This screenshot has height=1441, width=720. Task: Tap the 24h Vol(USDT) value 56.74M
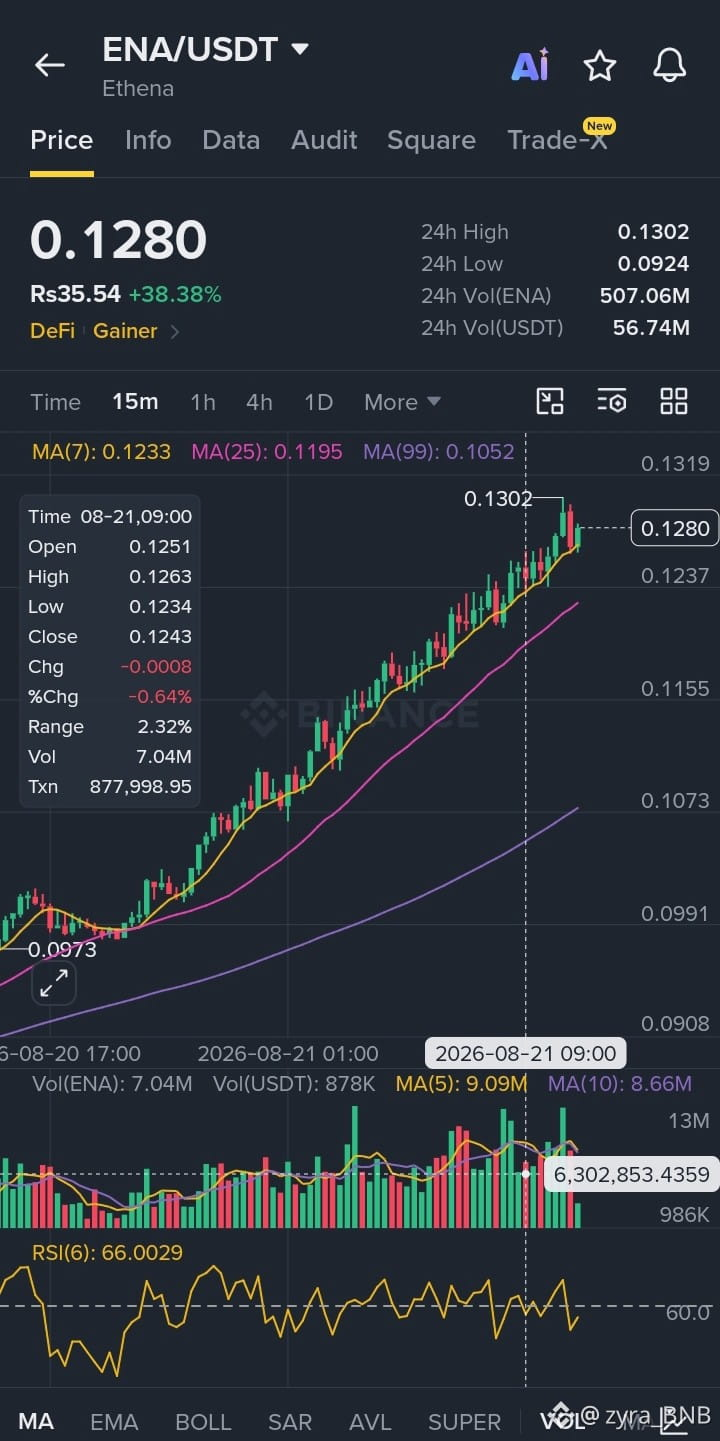click(651, 328)
